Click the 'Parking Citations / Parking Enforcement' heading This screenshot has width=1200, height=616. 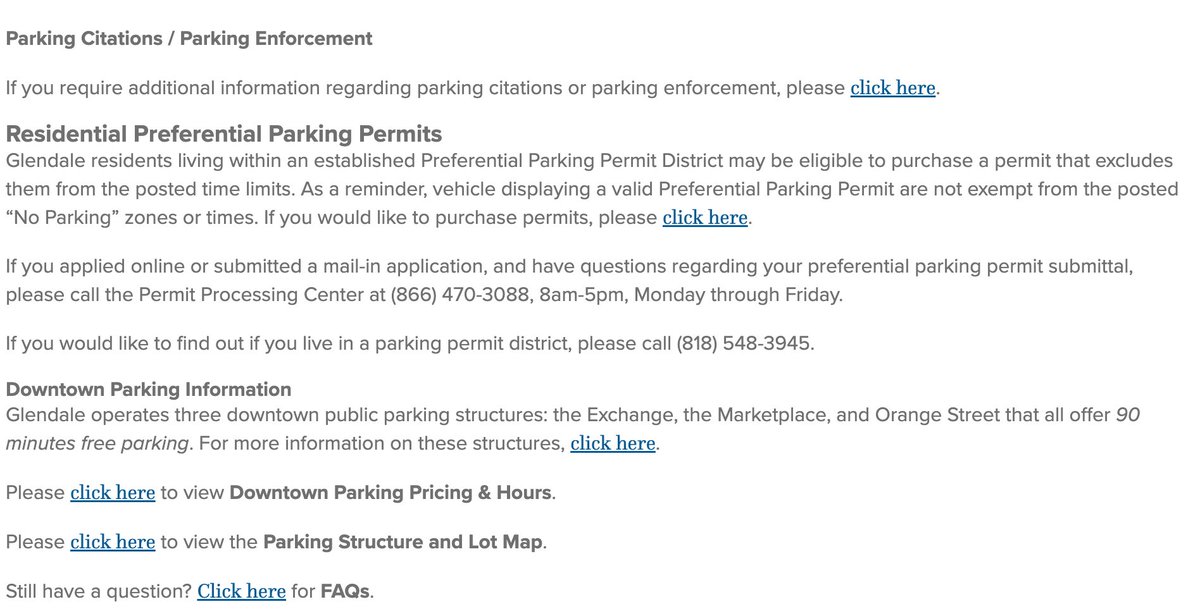tap(189, 39)
